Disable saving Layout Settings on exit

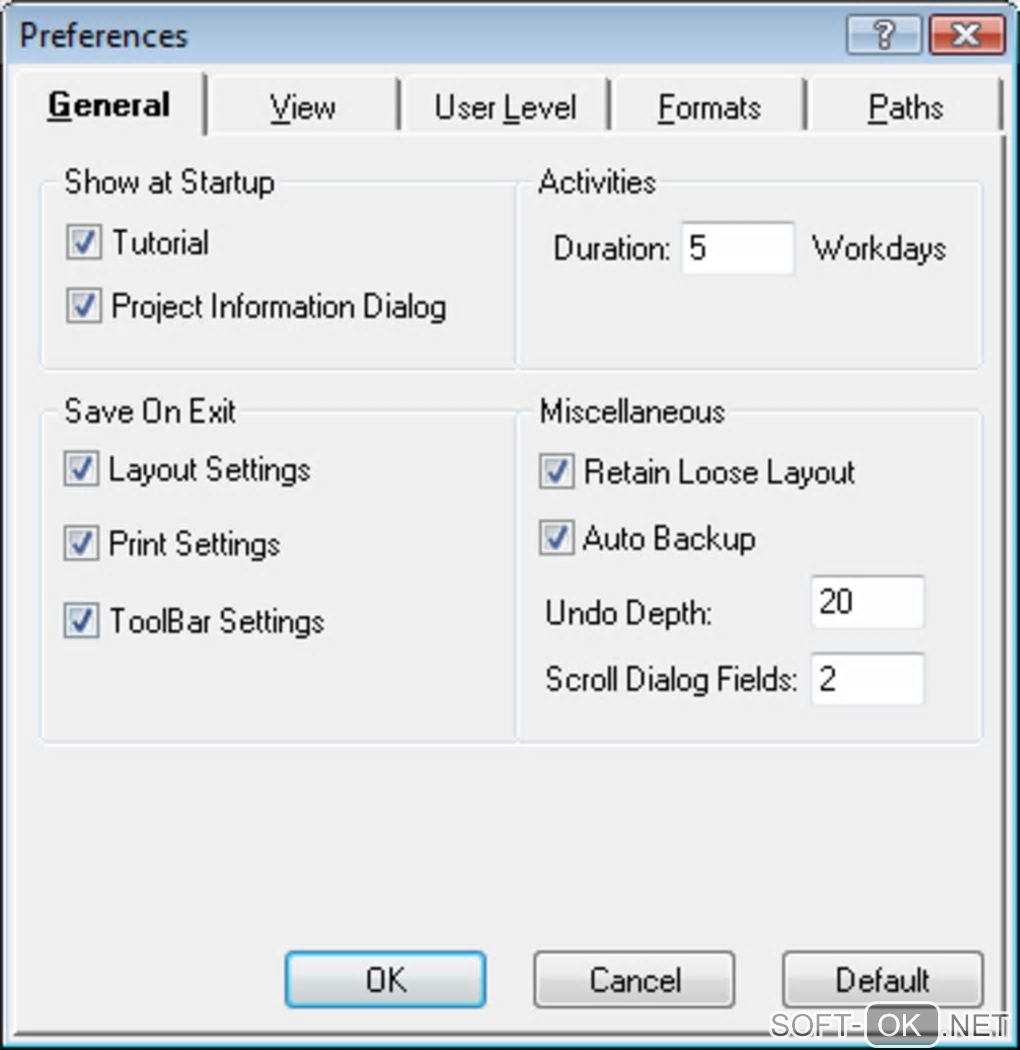tap(81, 469)
